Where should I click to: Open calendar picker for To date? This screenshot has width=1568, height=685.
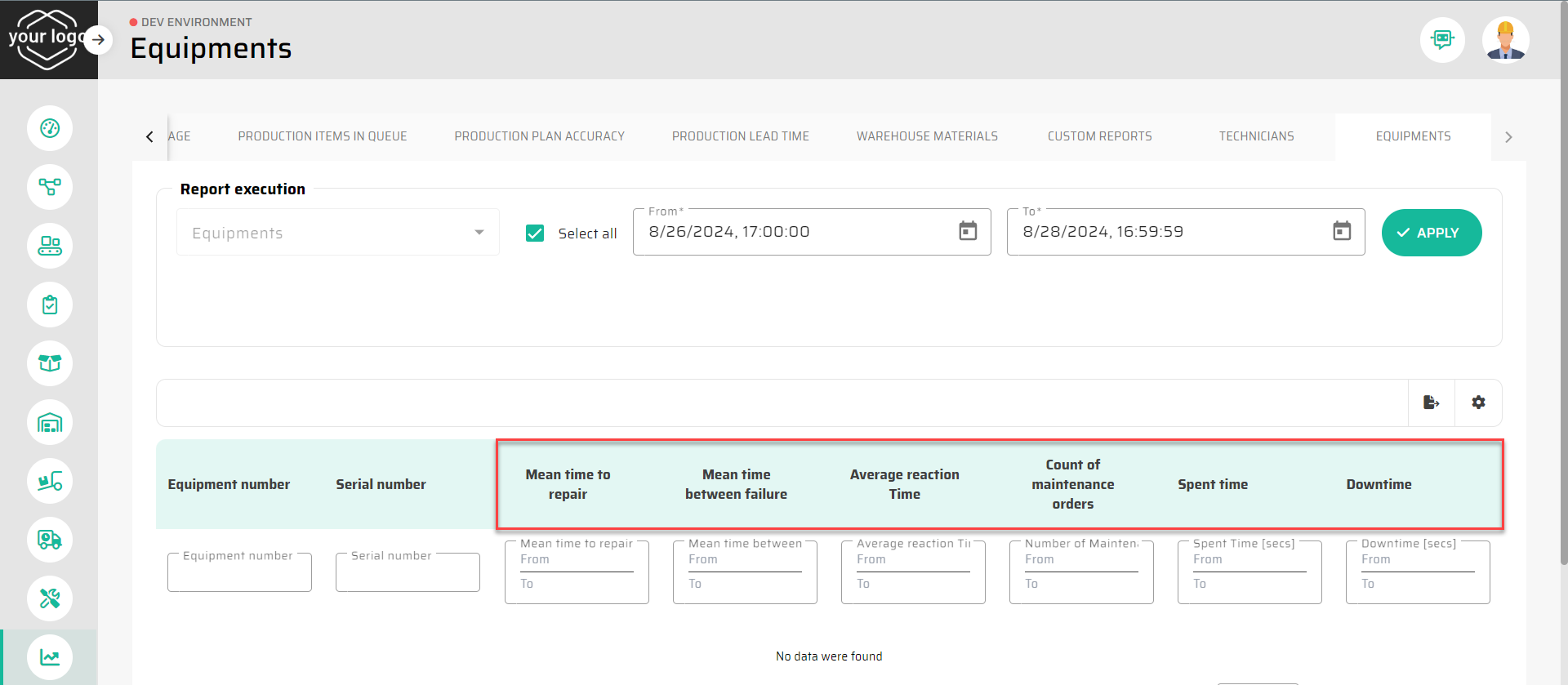pos(1342,231)
